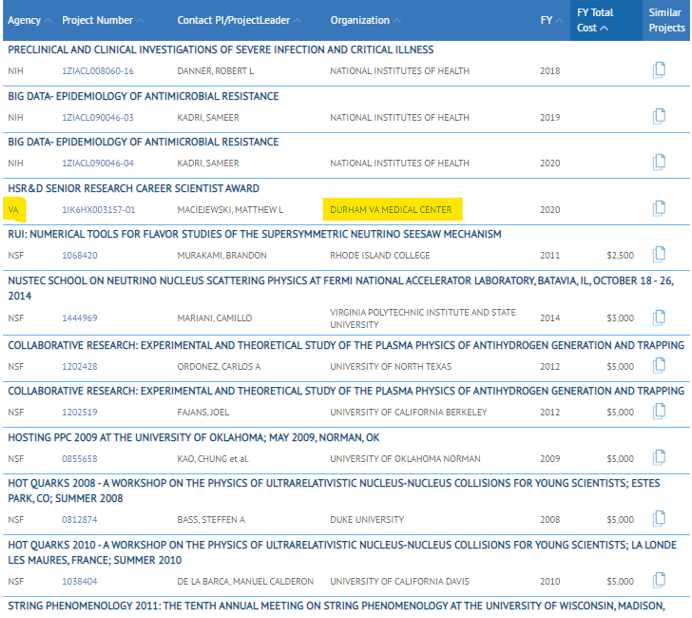Open similar projects for project 1202428
The height and width of the screenshot is (618, 692).
coord(659,366)
